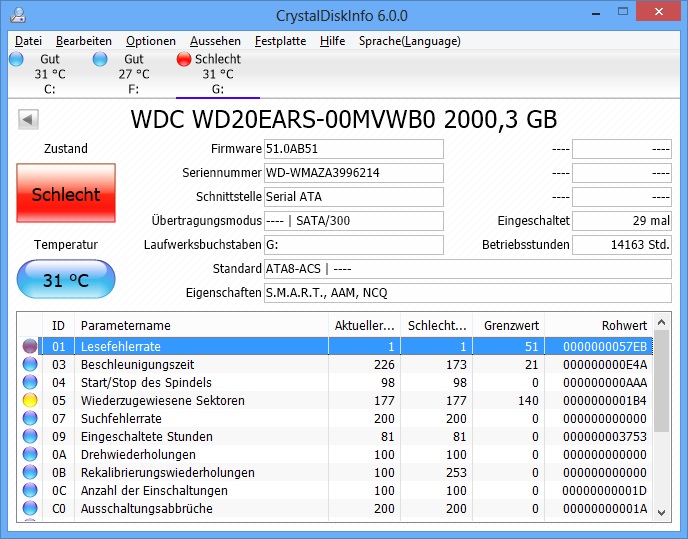Click the status icon of Suchfehlerrate row

(30, 418)
